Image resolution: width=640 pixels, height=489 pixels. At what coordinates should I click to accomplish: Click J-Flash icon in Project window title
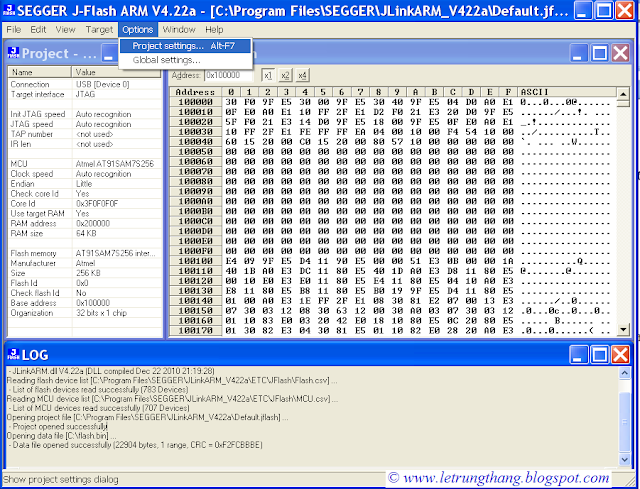pos(13,53)
